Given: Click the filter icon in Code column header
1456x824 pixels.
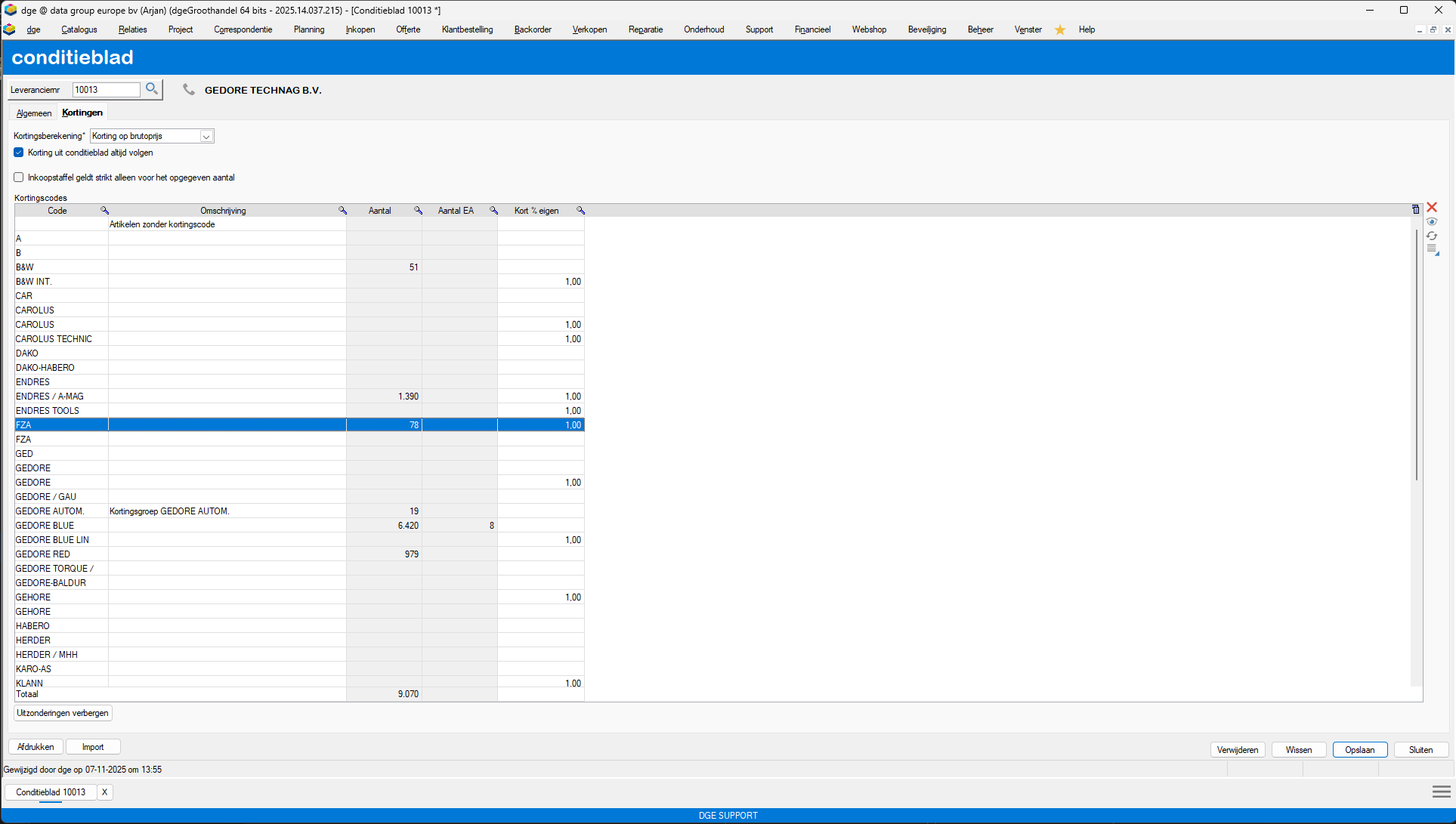Looking at the screenshot, I should pos(105,211).
